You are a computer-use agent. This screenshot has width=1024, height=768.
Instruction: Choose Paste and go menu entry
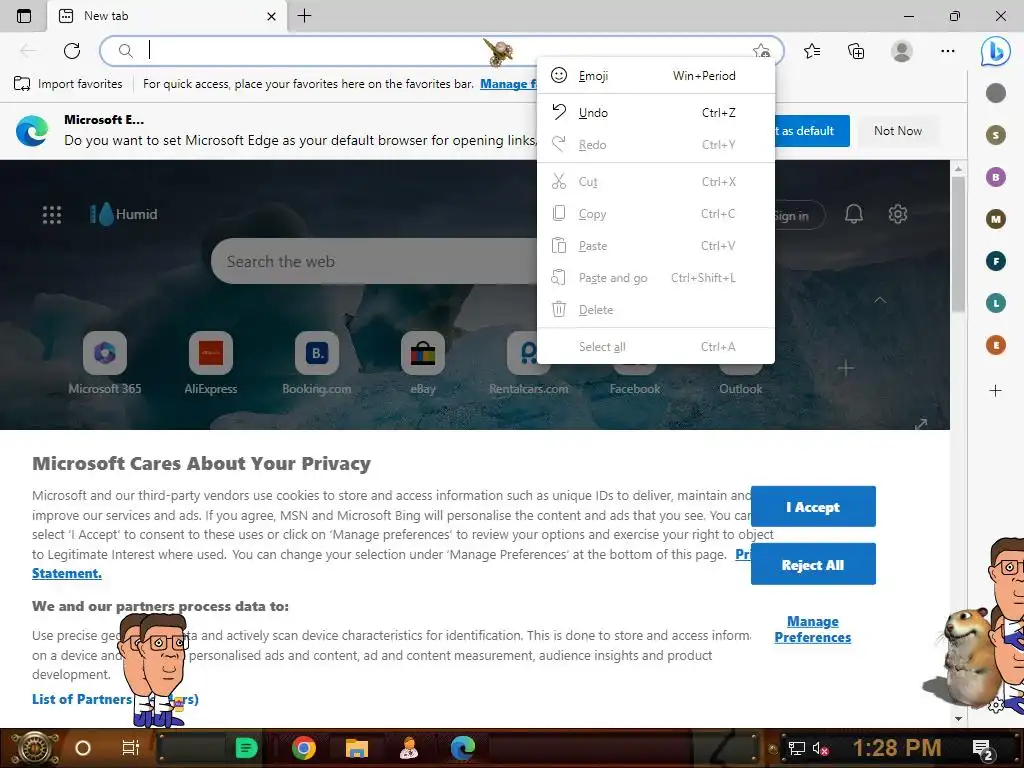point(656,278)
